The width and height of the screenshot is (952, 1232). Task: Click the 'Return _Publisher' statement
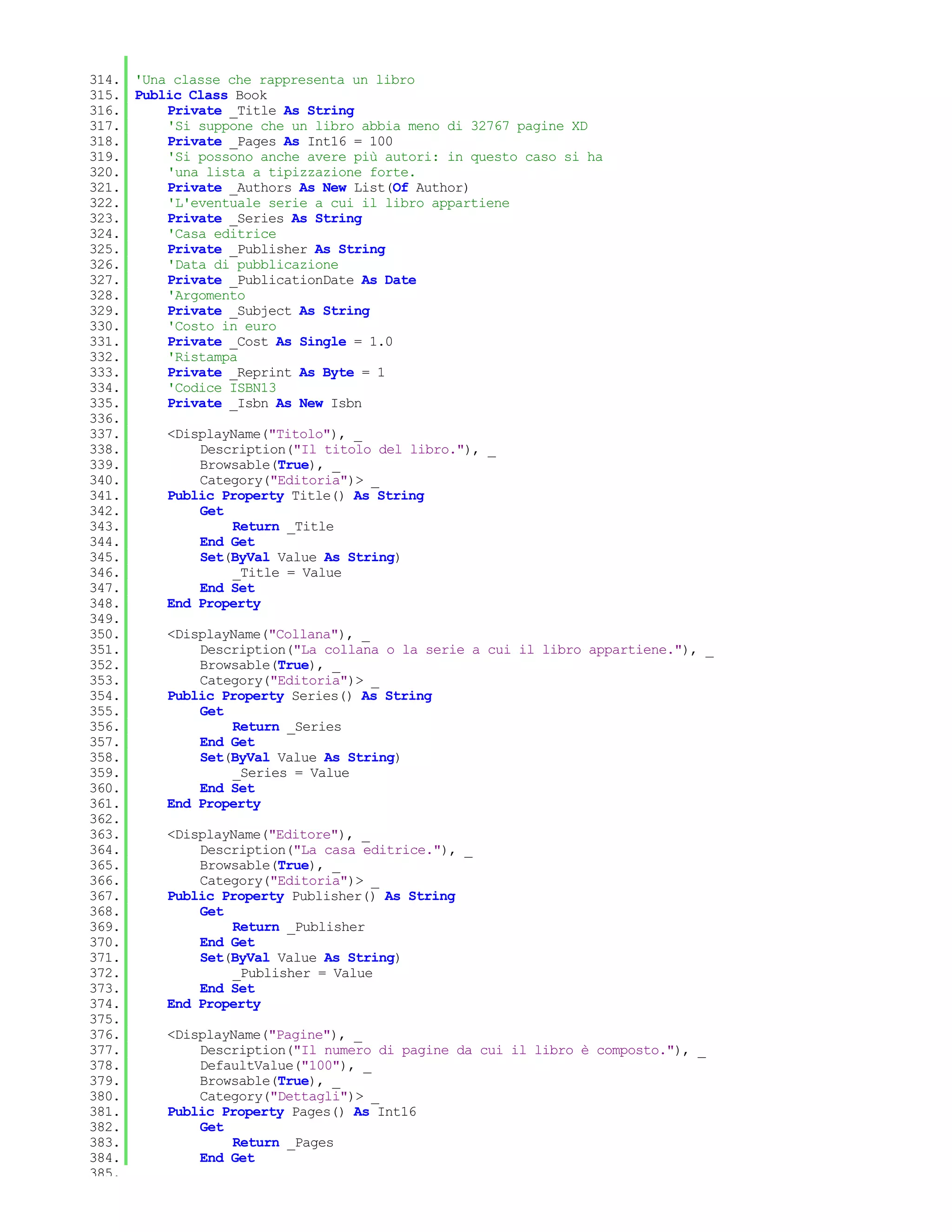pyautogui.click(x=299, y=927)
